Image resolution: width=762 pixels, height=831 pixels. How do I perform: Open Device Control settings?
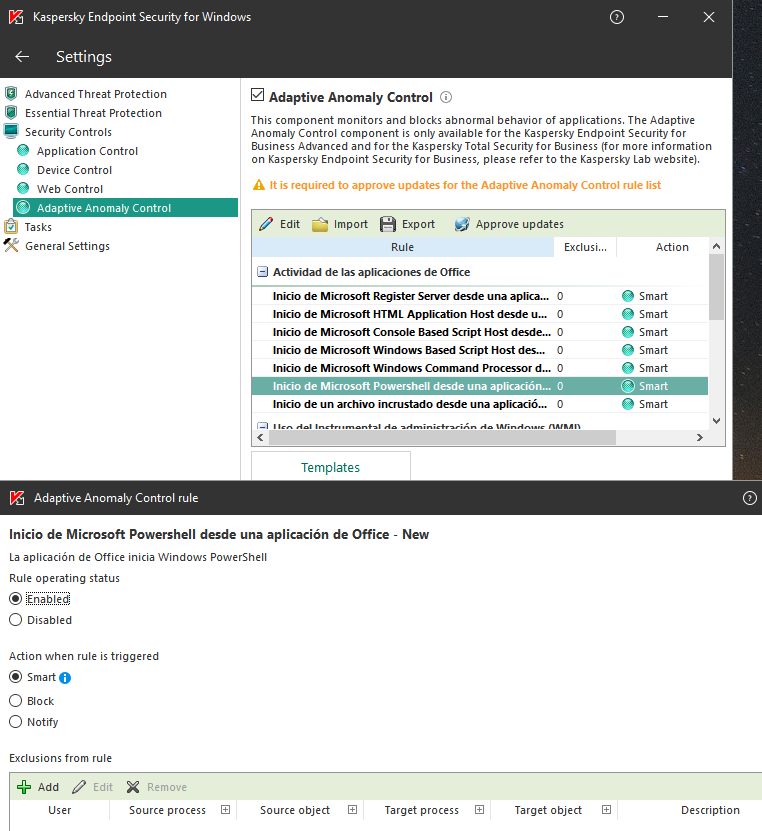tap(74, 170)
